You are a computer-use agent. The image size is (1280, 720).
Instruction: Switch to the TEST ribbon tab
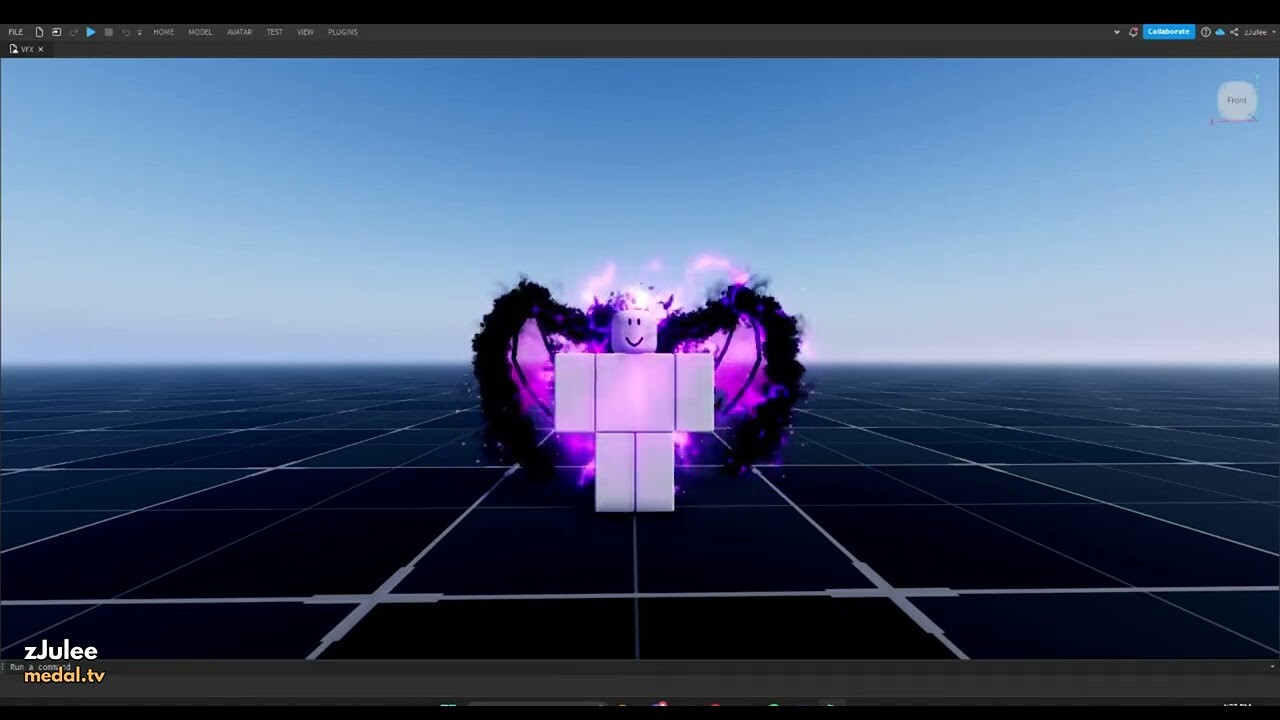pyautogui.click(x=274, y=32)
